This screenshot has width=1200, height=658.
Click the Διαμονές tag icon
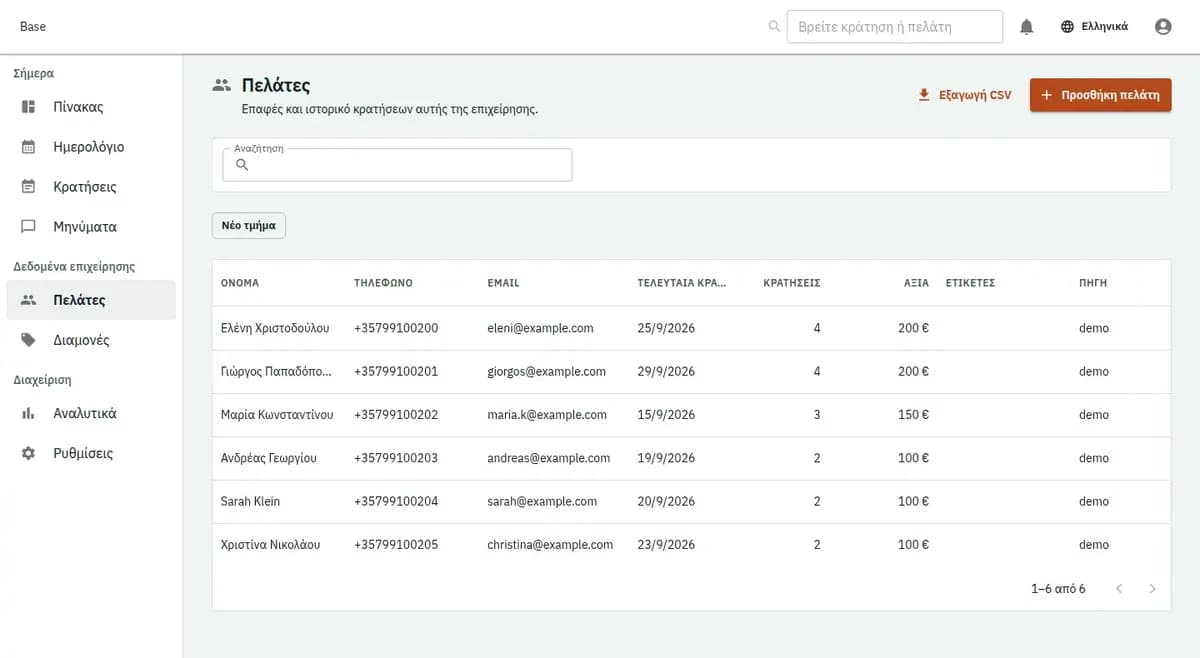(x=29, y=340)
